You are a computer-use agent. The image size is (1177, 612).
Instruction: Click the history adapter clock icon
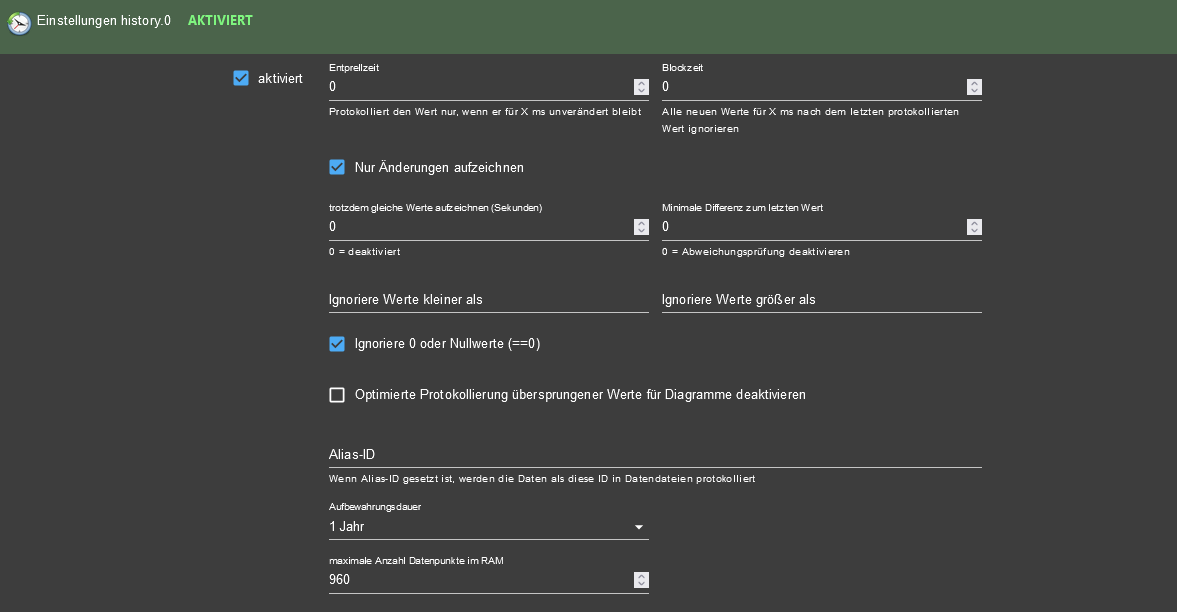(19, 23)
